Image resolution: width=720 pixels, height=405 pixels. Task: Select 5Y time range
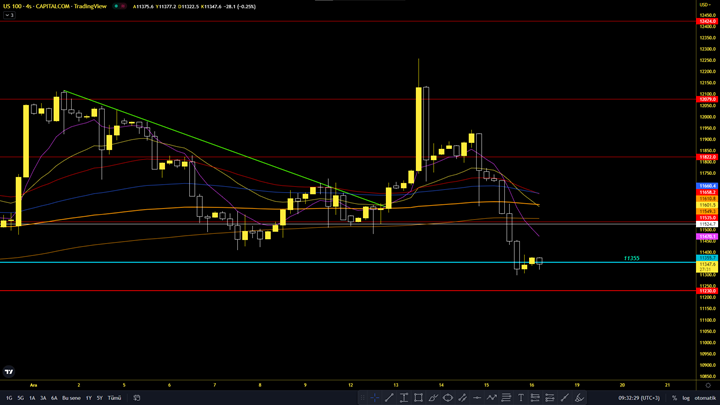pos(99,398)
